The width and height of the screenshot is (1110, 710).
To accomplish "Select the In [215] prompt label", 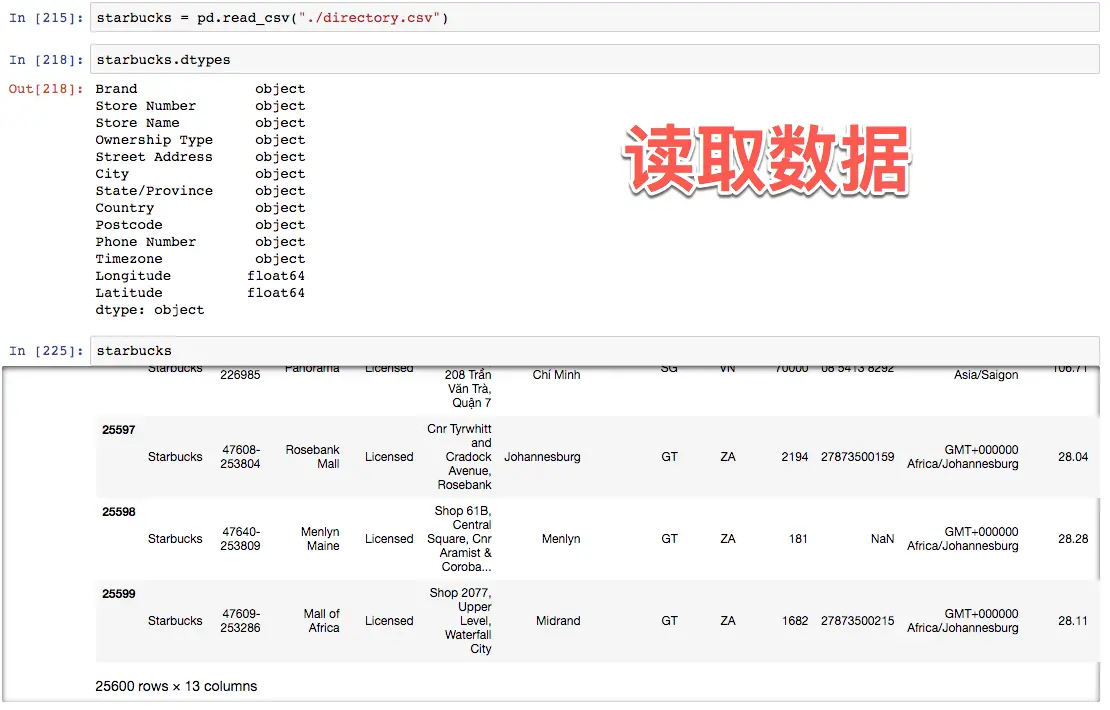I will coord(46,18).
